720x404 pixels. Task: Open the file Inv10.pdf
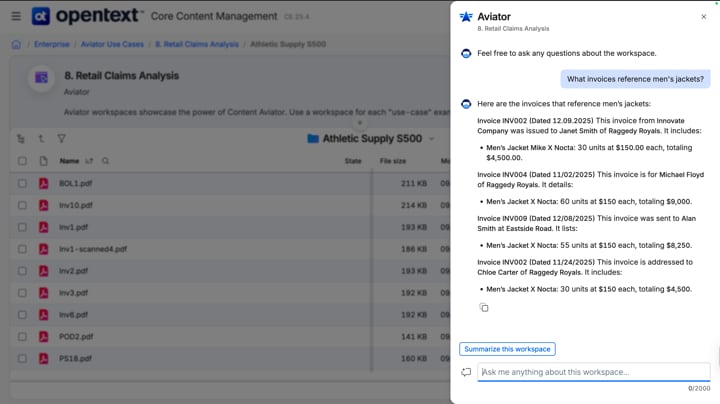(x=76, y=205)
